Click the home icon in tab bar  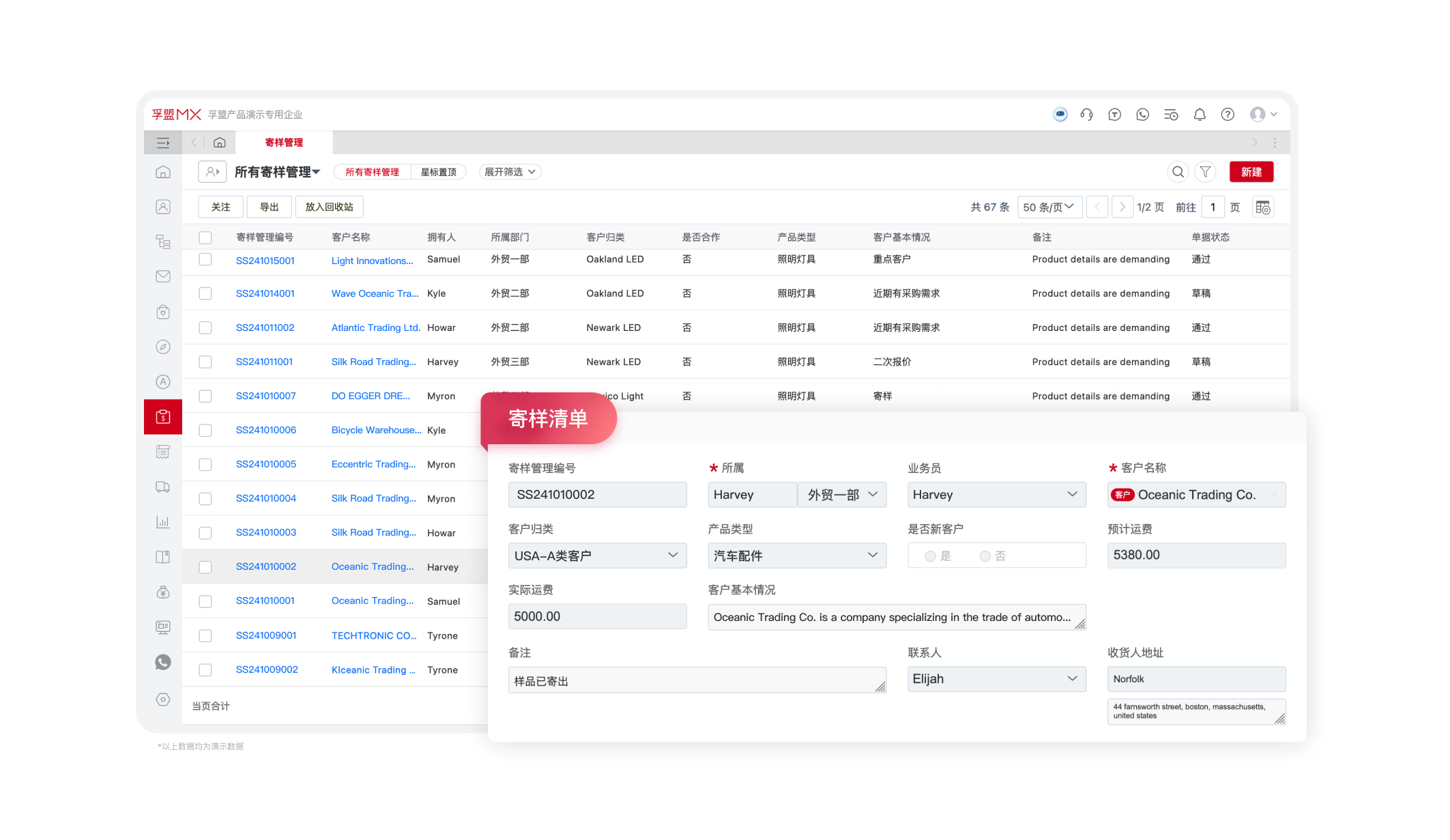(219, 143)
